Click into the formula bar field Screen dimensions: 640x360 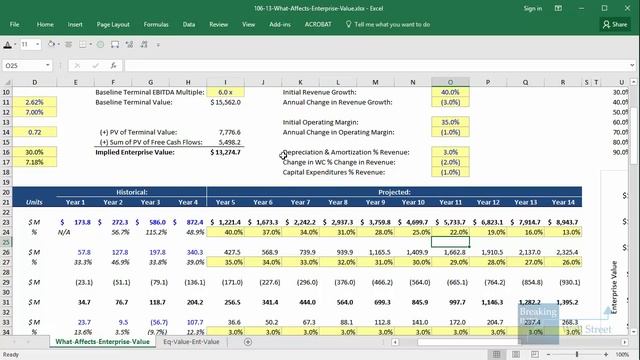[376, 65]
